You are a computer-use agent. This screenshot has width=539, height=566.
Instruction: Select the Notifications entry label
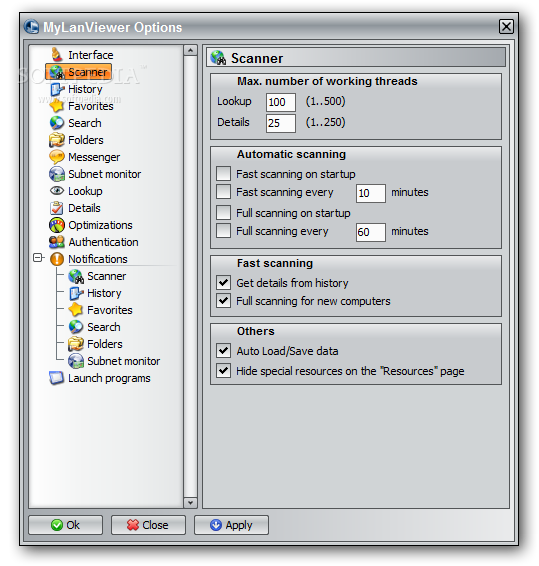point(98,259)
